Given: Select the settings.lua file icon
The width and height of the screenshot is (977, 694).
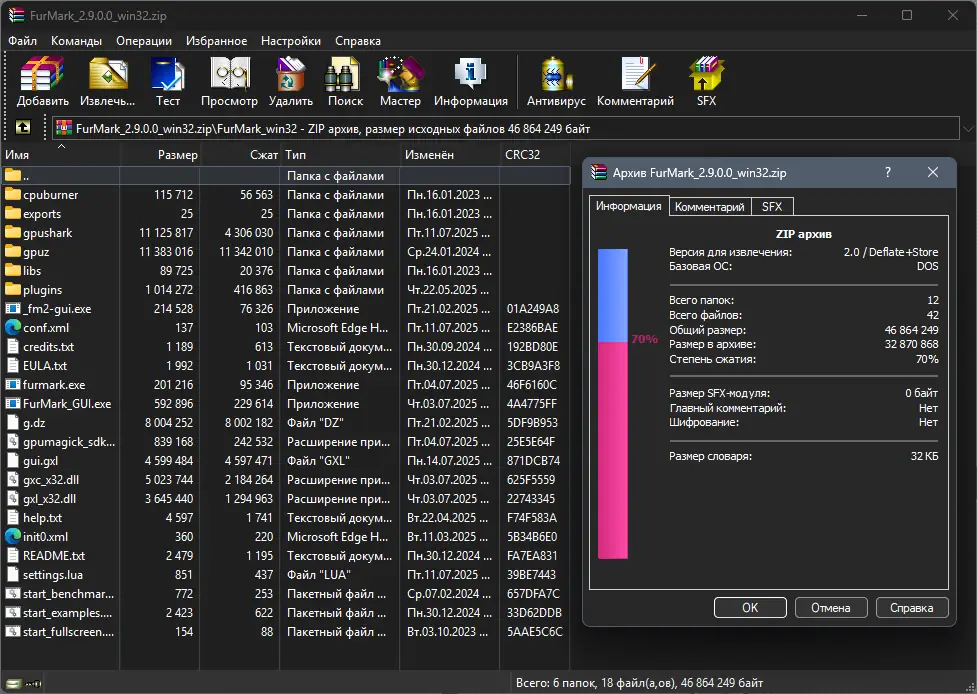Looking at the screenshot, I should 12,574.
